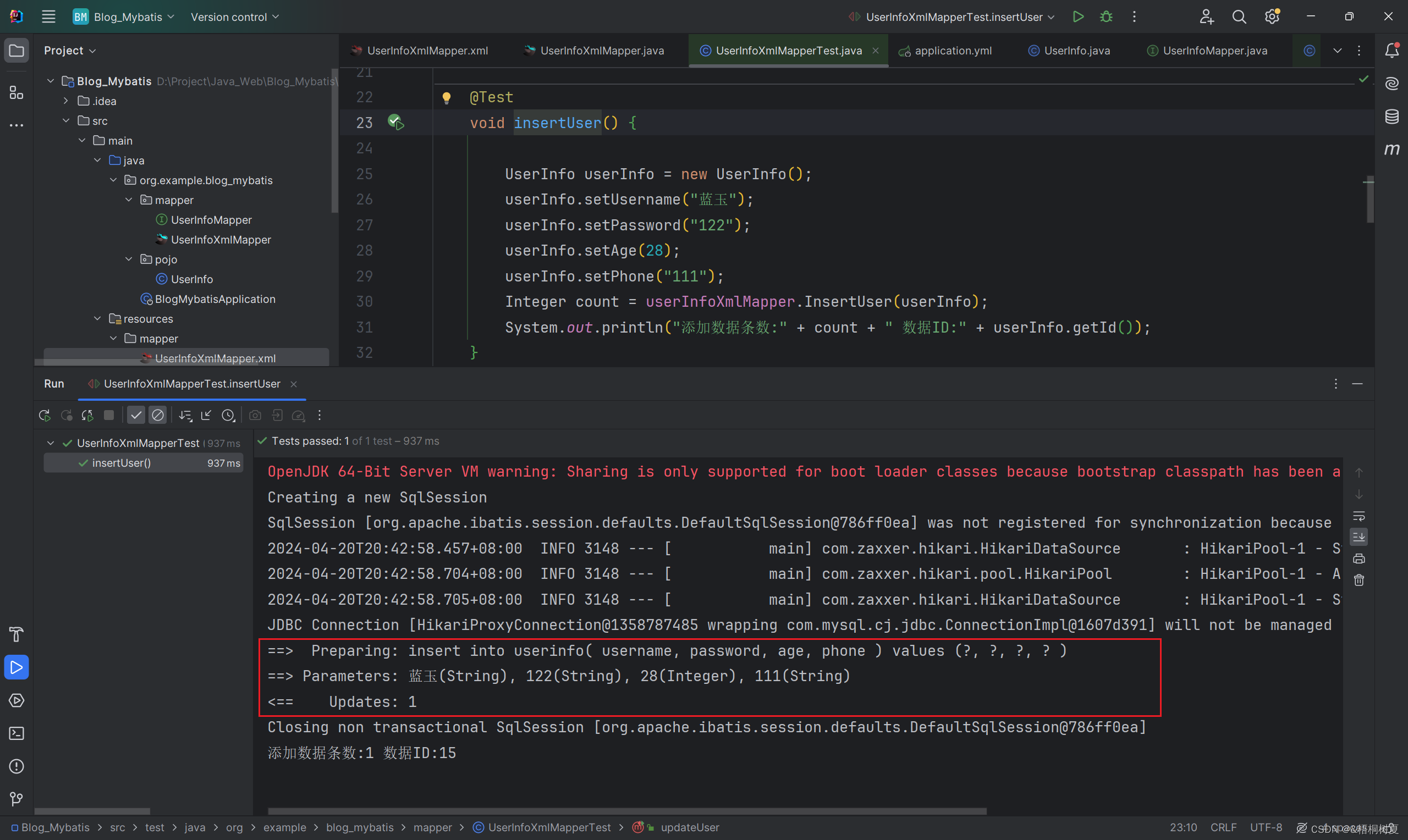1408x840 pixels.
Task: Collapse the pojo package node
Action: (x=129, y=259)
